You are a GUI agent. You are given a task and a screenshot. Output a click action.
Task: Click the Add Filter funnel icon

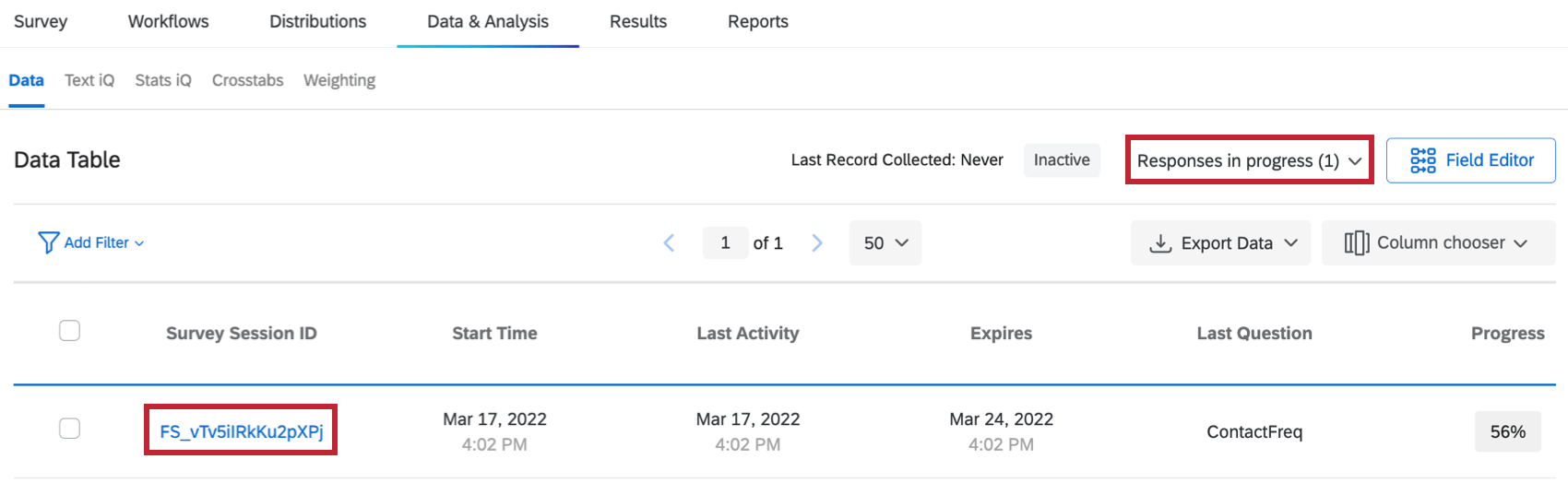(x=48, y=242)
